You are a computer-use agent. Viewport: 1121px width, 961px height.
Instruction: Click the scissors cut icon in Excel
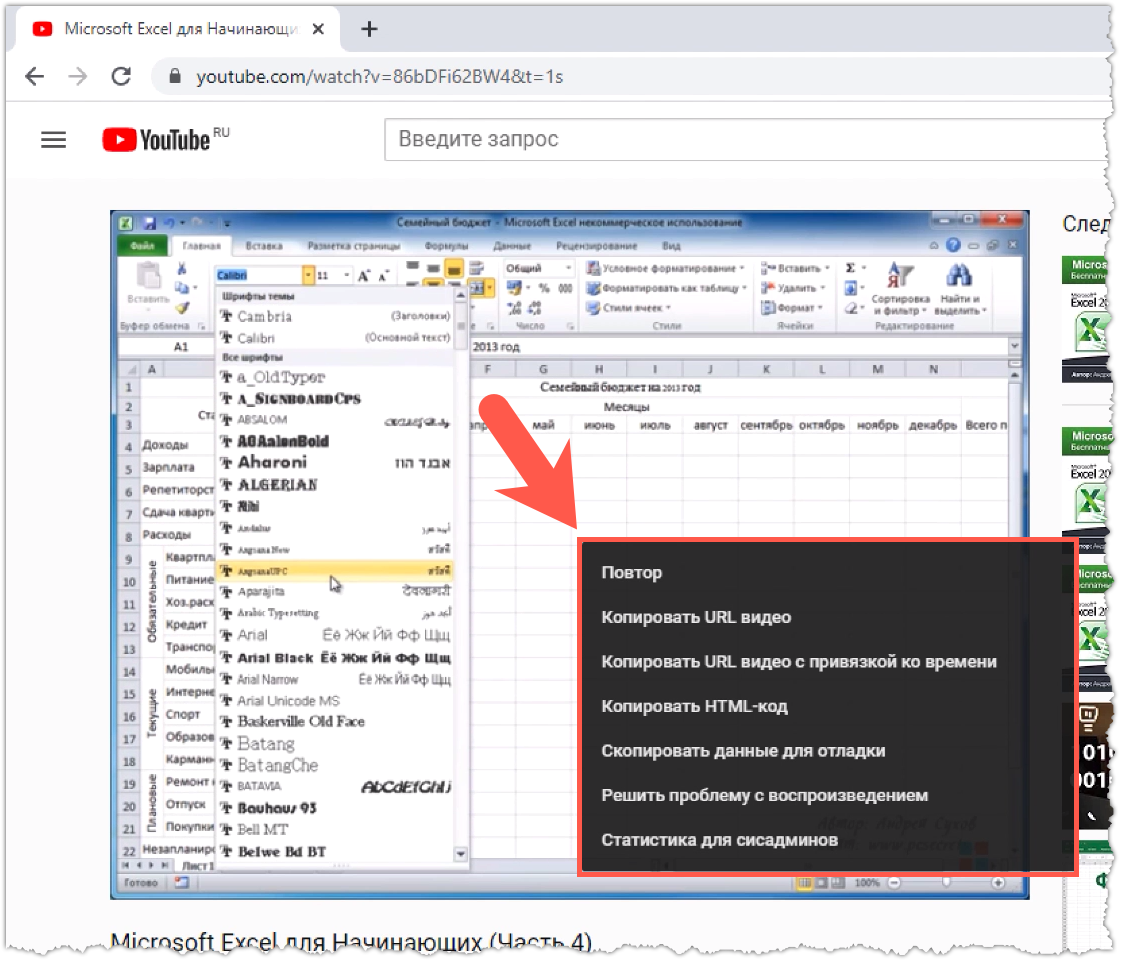[182, 269]
